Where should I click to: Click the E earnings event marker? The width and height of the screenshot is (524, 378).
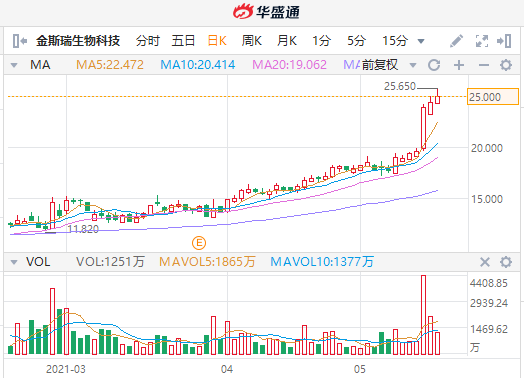[199, 243]
